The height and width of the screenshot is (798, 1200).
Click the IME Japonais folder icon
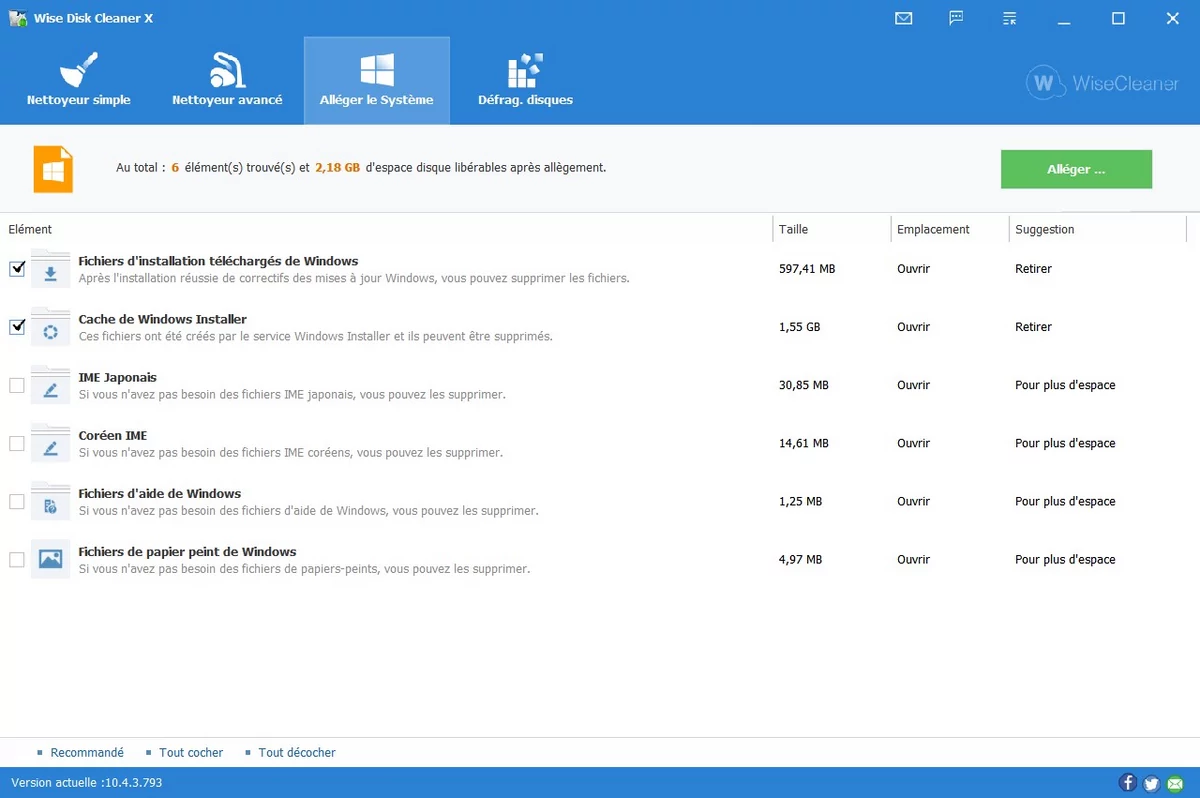tap(50, 385)
